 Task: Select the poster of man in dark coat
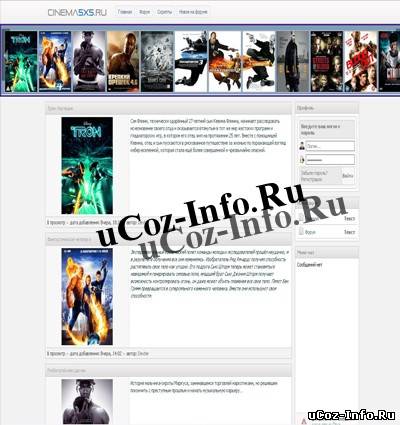point(293,61)
